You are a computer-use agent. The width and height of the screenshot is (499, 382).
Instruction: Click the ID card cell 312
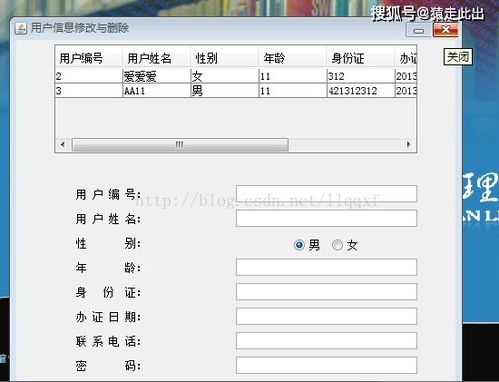coord(361,76)
